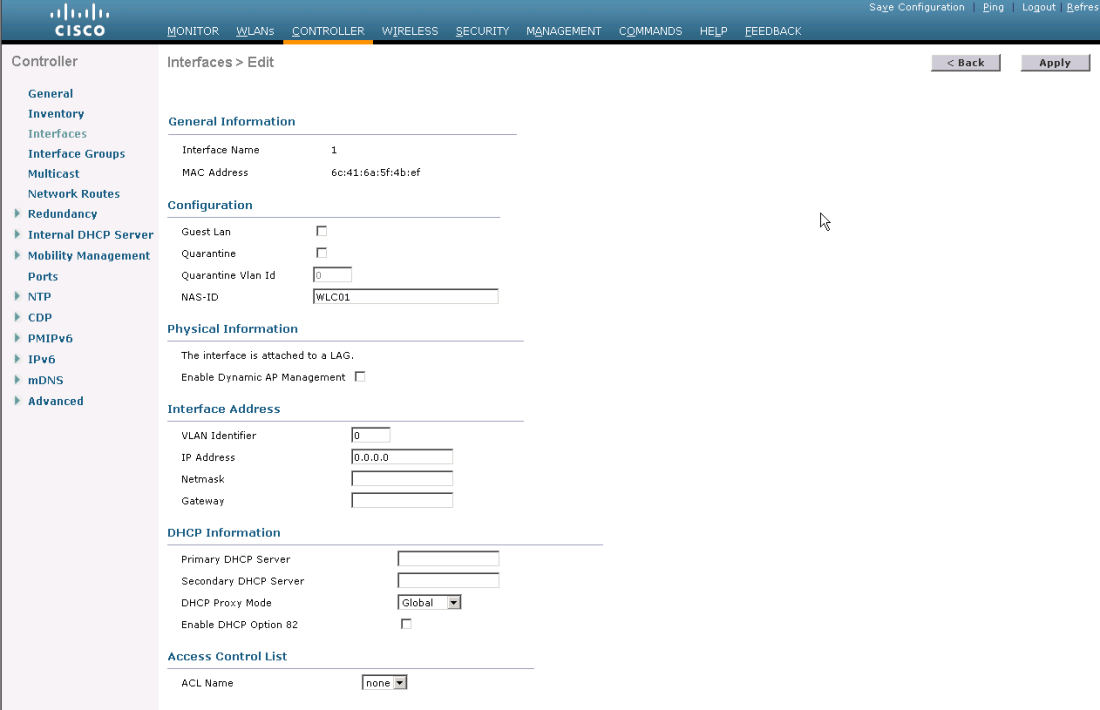Open the MONITOR menu

[192, 31]
